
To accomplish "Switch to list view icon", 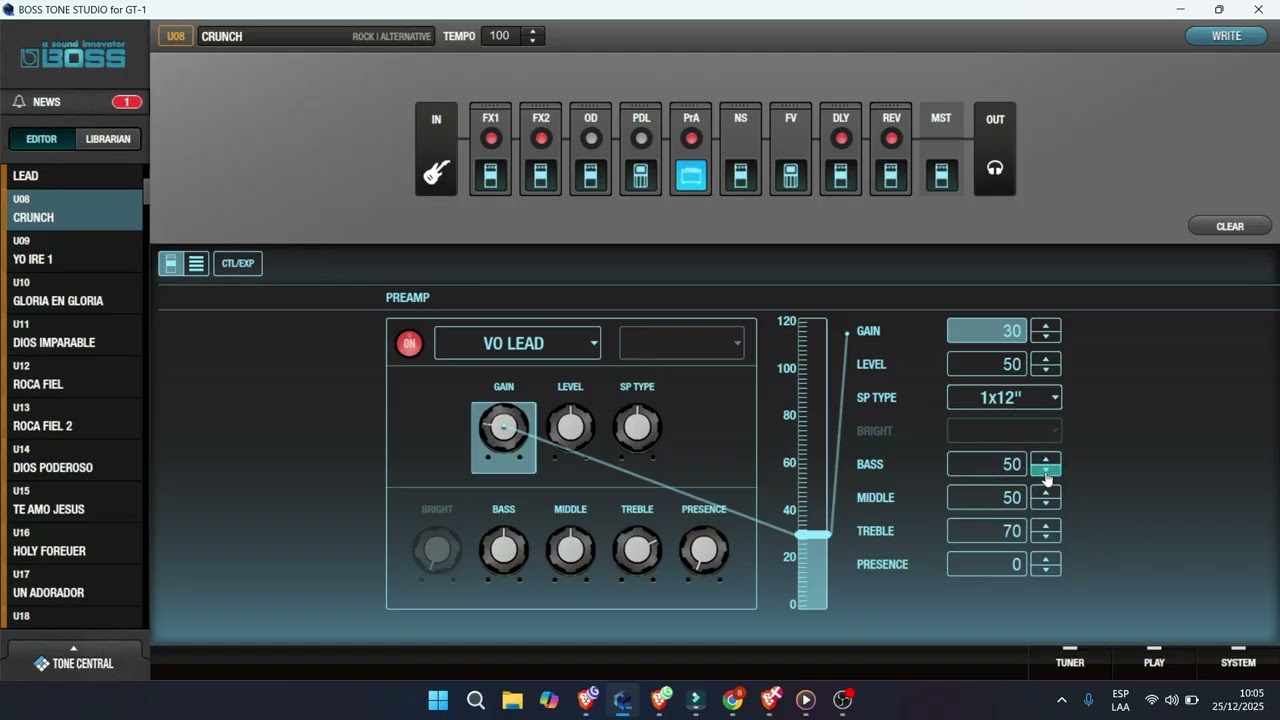I will (x=196, y=263).
